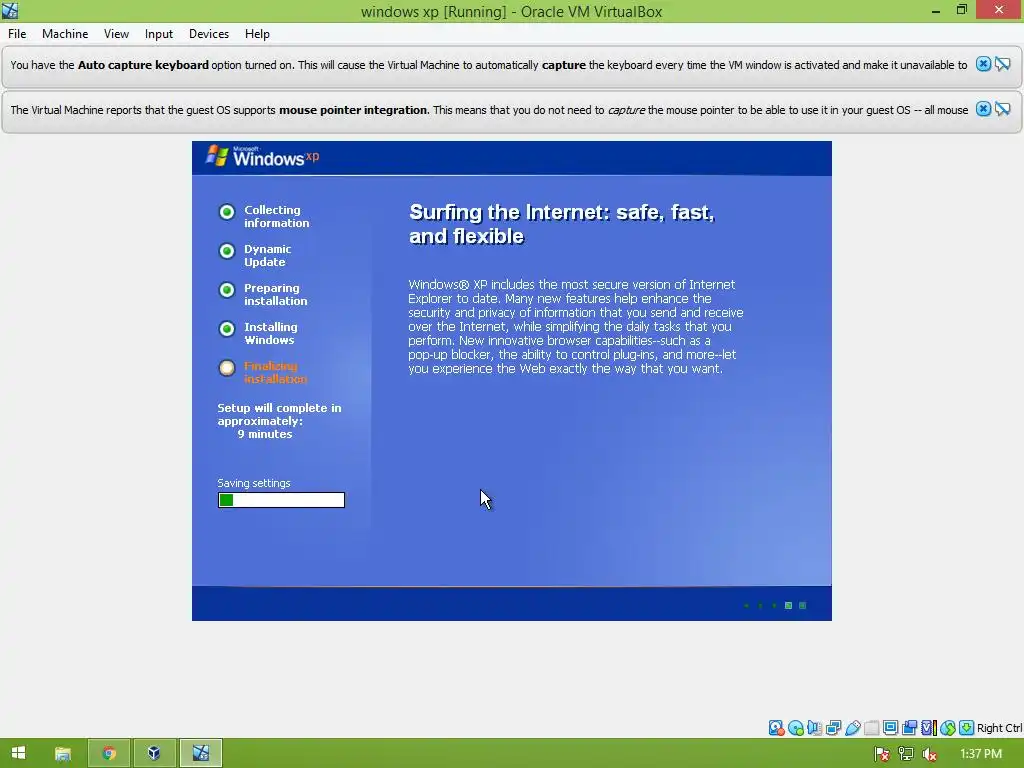Click the Windows XP logo banner
This screenshot has width=1024, height=768.
(263, 157)
